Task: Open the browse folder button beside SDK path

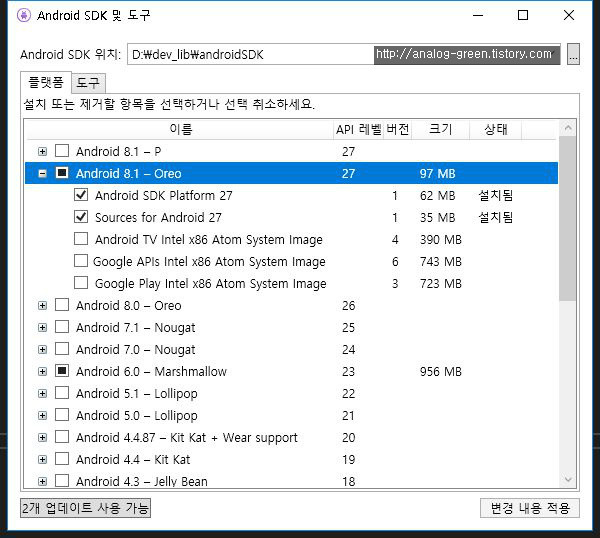Action: 573,54
